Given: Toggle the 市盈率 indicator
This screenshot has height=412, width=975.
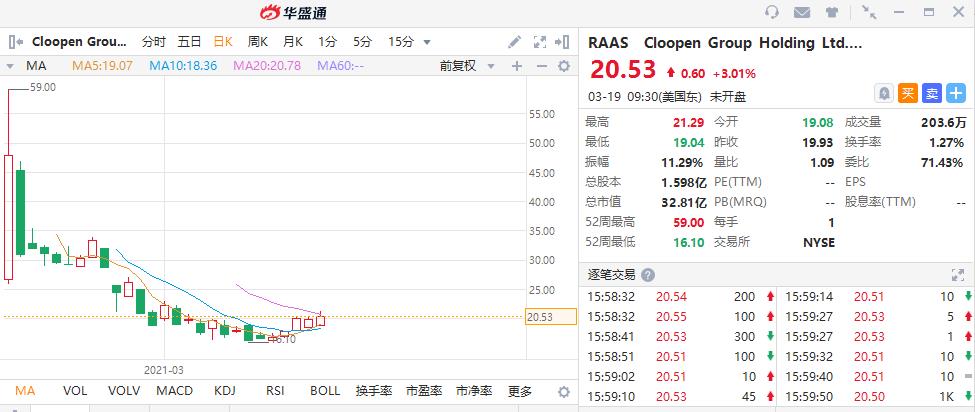Looking at the screenshot, I should click(423, 391).
